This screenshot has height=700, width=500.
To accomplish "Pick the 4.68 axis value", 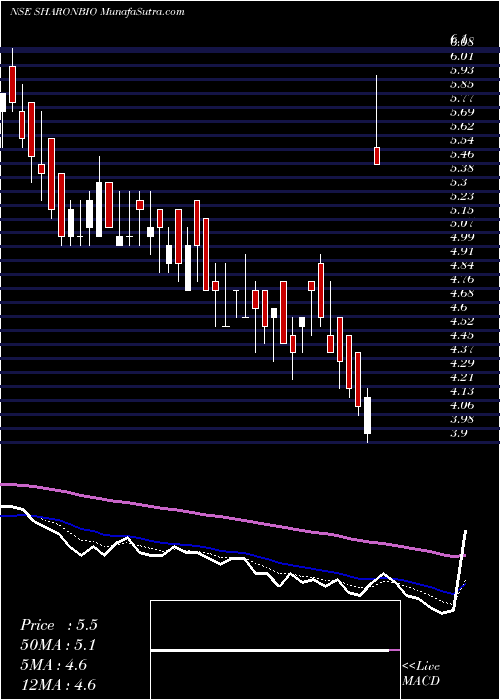I will [x=462, y=293].
